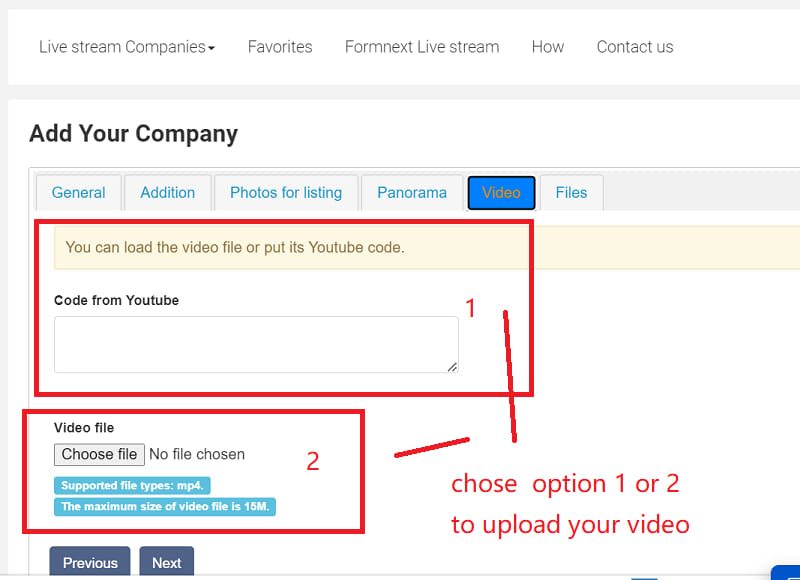Click the maximum size 15M badge
Viewport: 800px width, 580px height.
point(165,507)
